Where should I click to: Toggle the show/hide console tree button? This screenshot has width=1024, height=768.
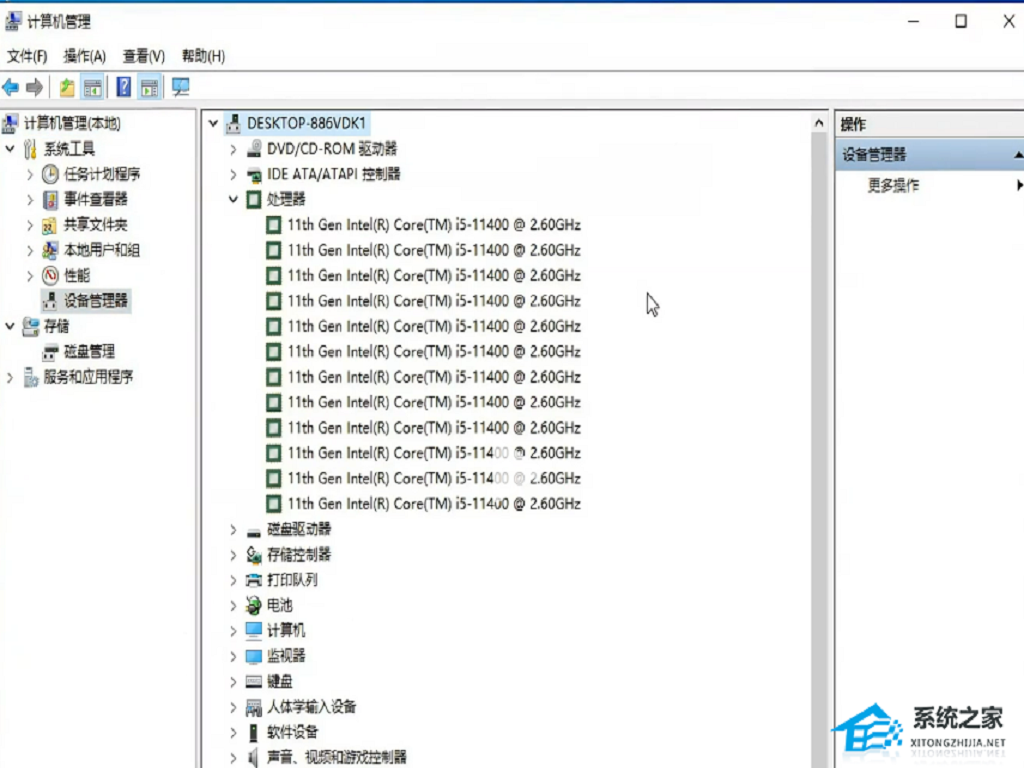point(92,87)
